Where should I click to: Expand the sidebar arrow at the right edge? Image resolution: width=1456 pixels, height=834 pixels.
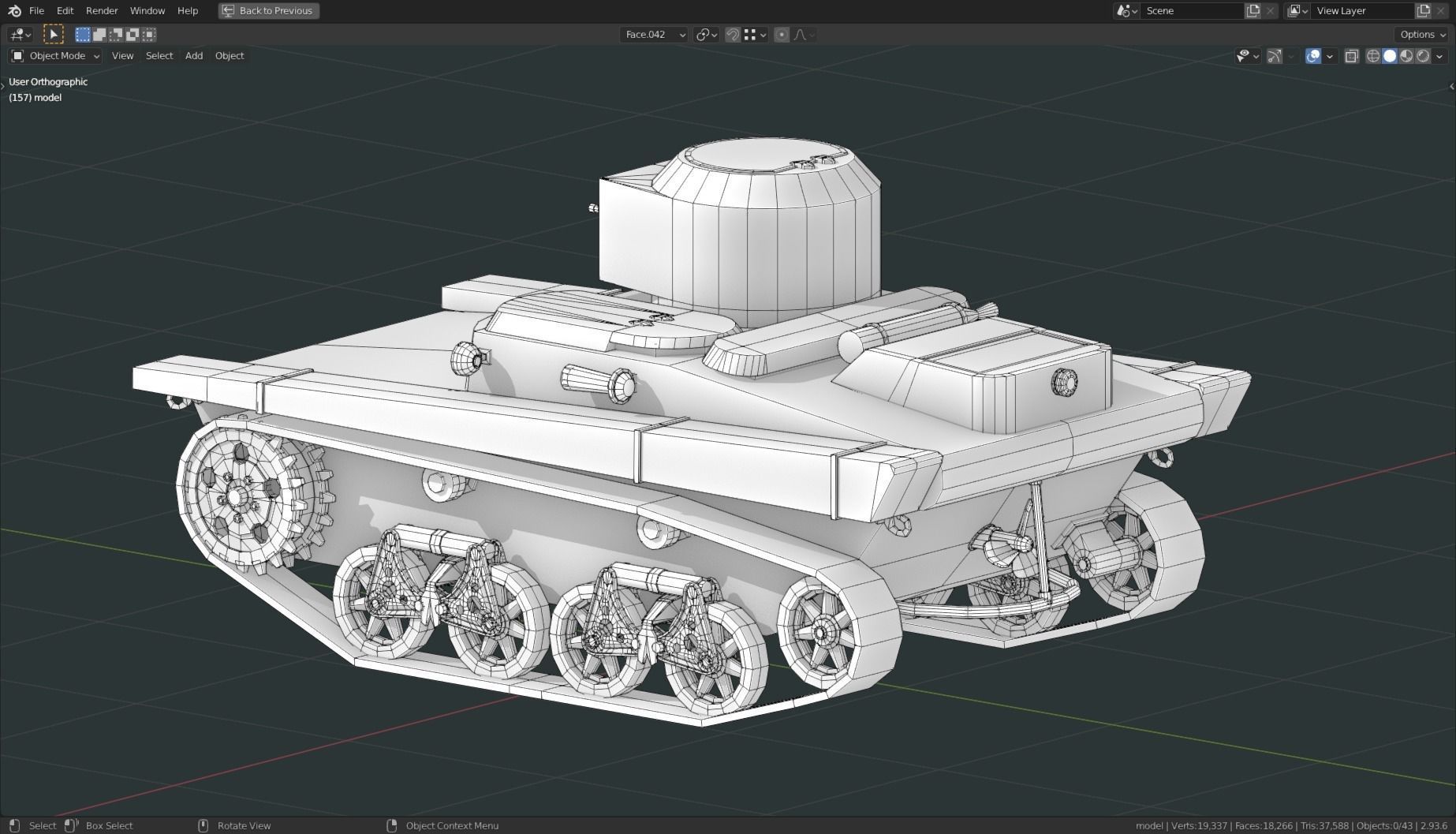pyautogui.click(x=1451, y=86)
